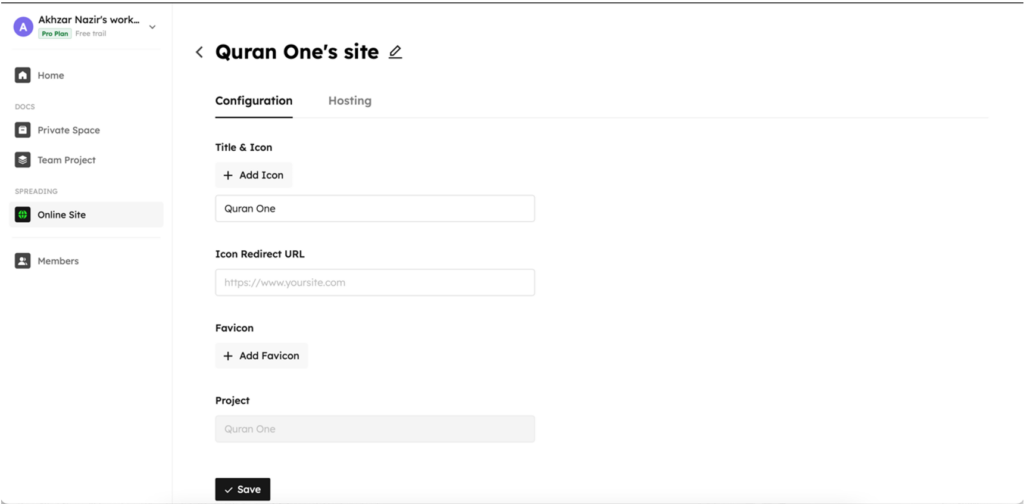
Task: Click the pencil edit icon beside site title
Action: coord(395,52)
